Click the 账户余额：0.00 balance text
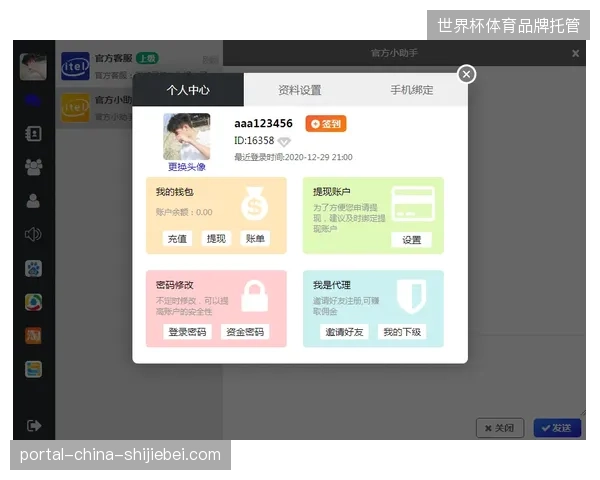The image size is (600, 480). pos(184,212)
